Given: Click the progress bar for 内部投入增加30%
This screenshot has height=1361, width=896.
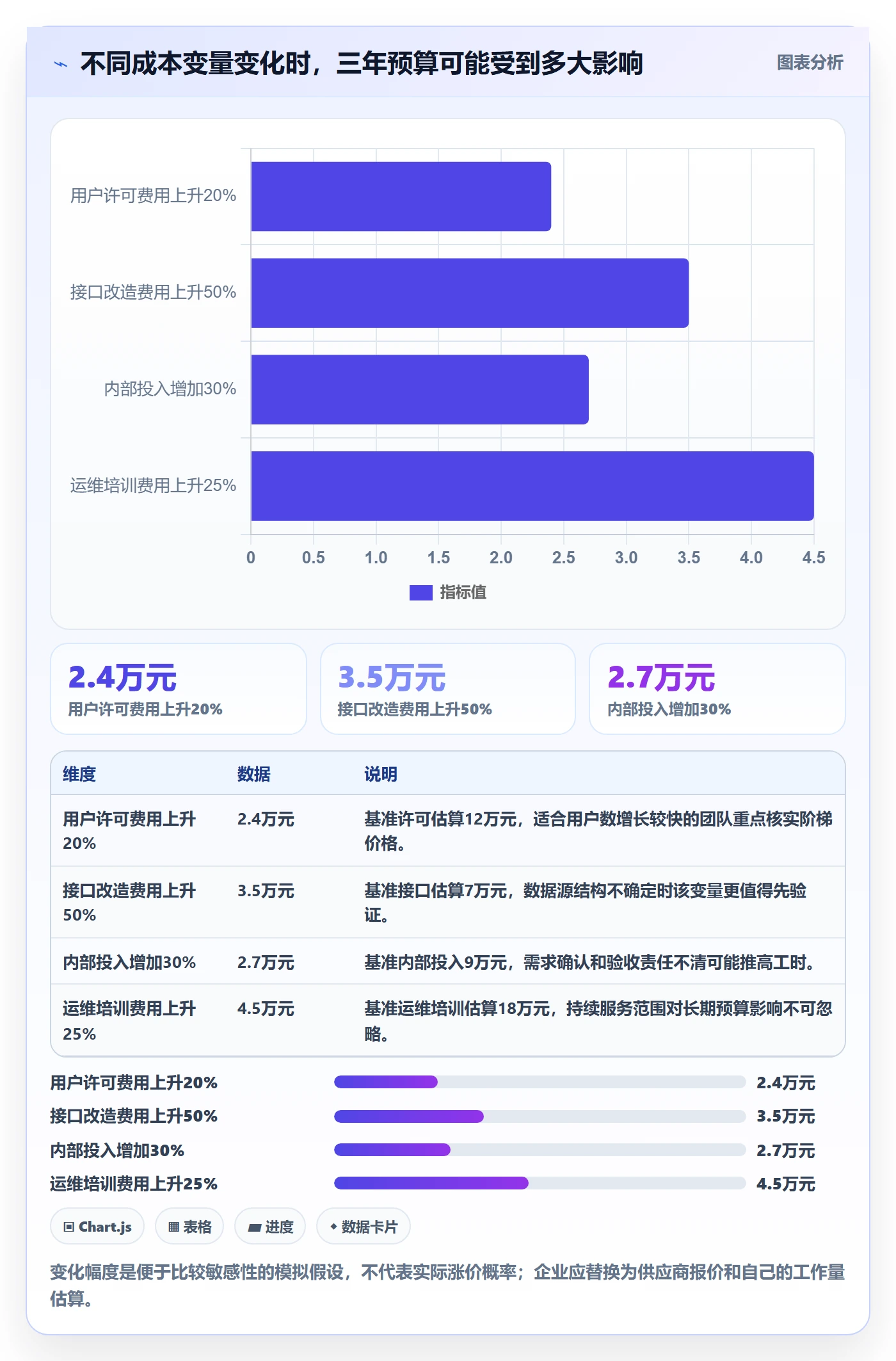Looking at the screenshot, I should click(x=540, y=1150).
